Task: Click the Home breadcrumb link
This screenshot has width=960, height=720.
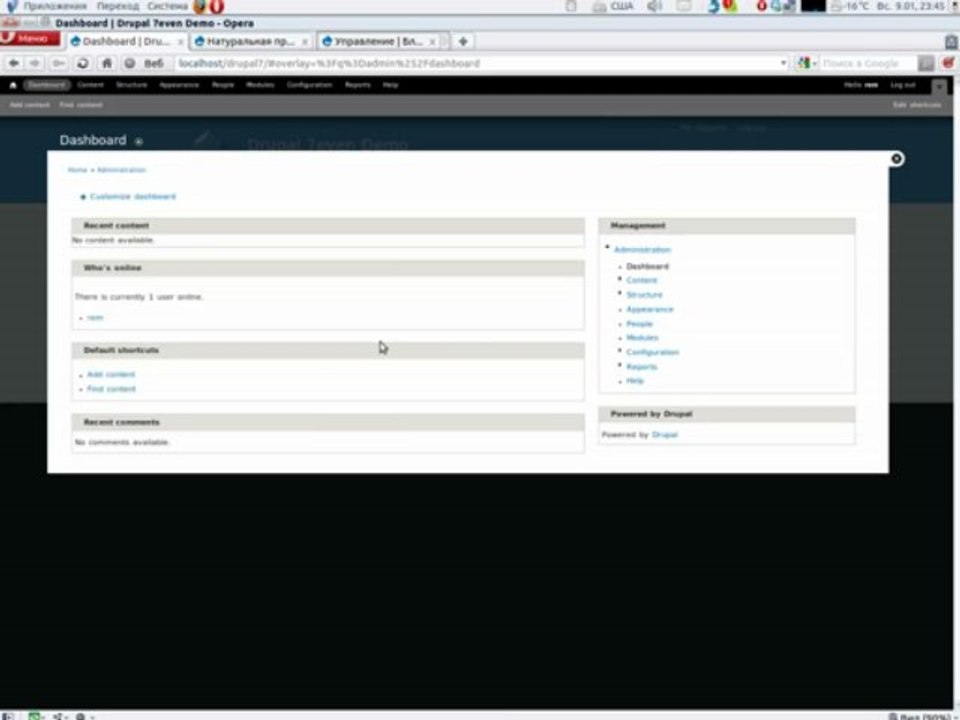Action: coord(77,170)
